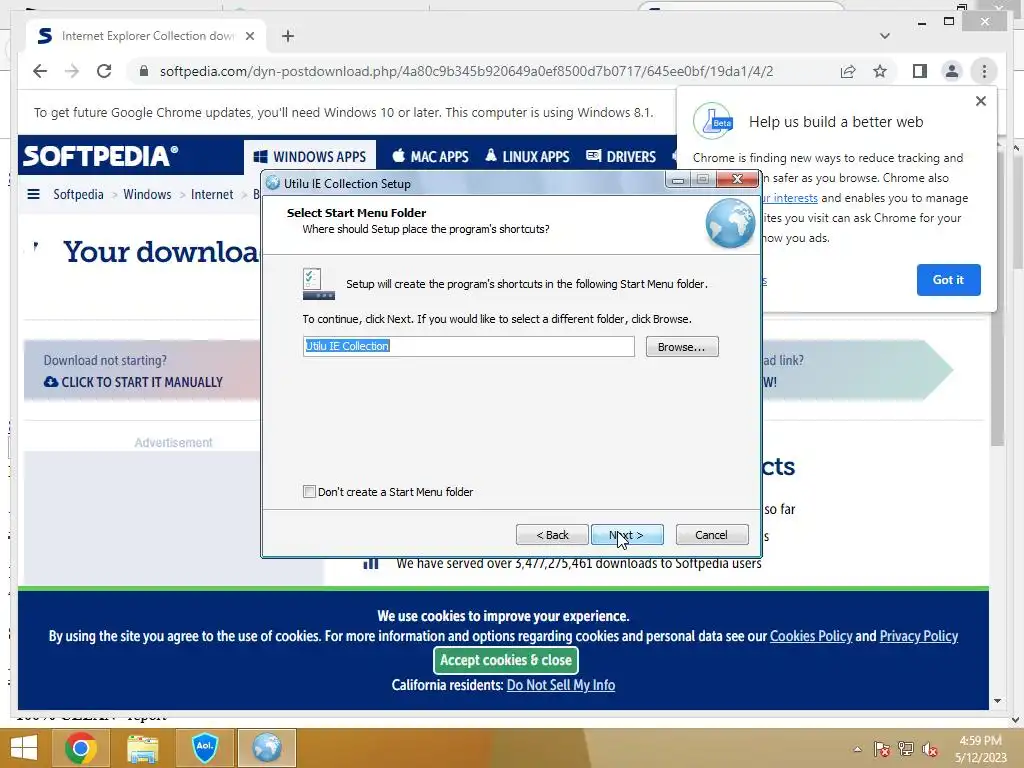Click the Back button in setup
The height and width of the screenshot is (768, 1024).
[x=552, y=535]
